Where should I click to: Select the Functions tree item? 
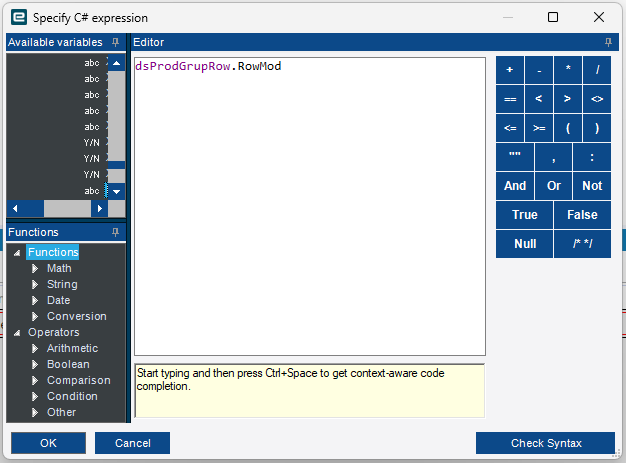point(53,252)
